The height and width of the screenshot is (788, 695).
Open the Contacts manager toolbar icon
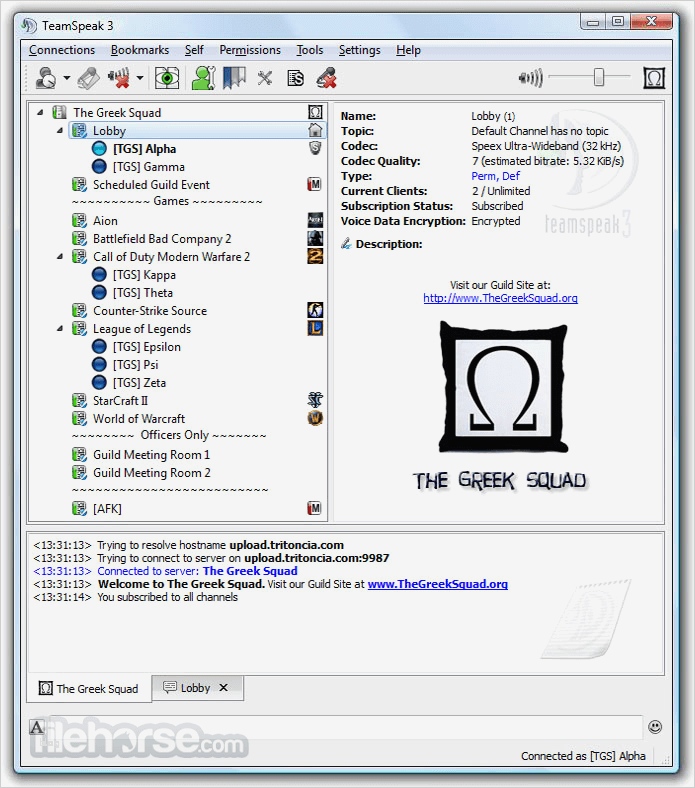pyautogui.click(x=204, y=78)
